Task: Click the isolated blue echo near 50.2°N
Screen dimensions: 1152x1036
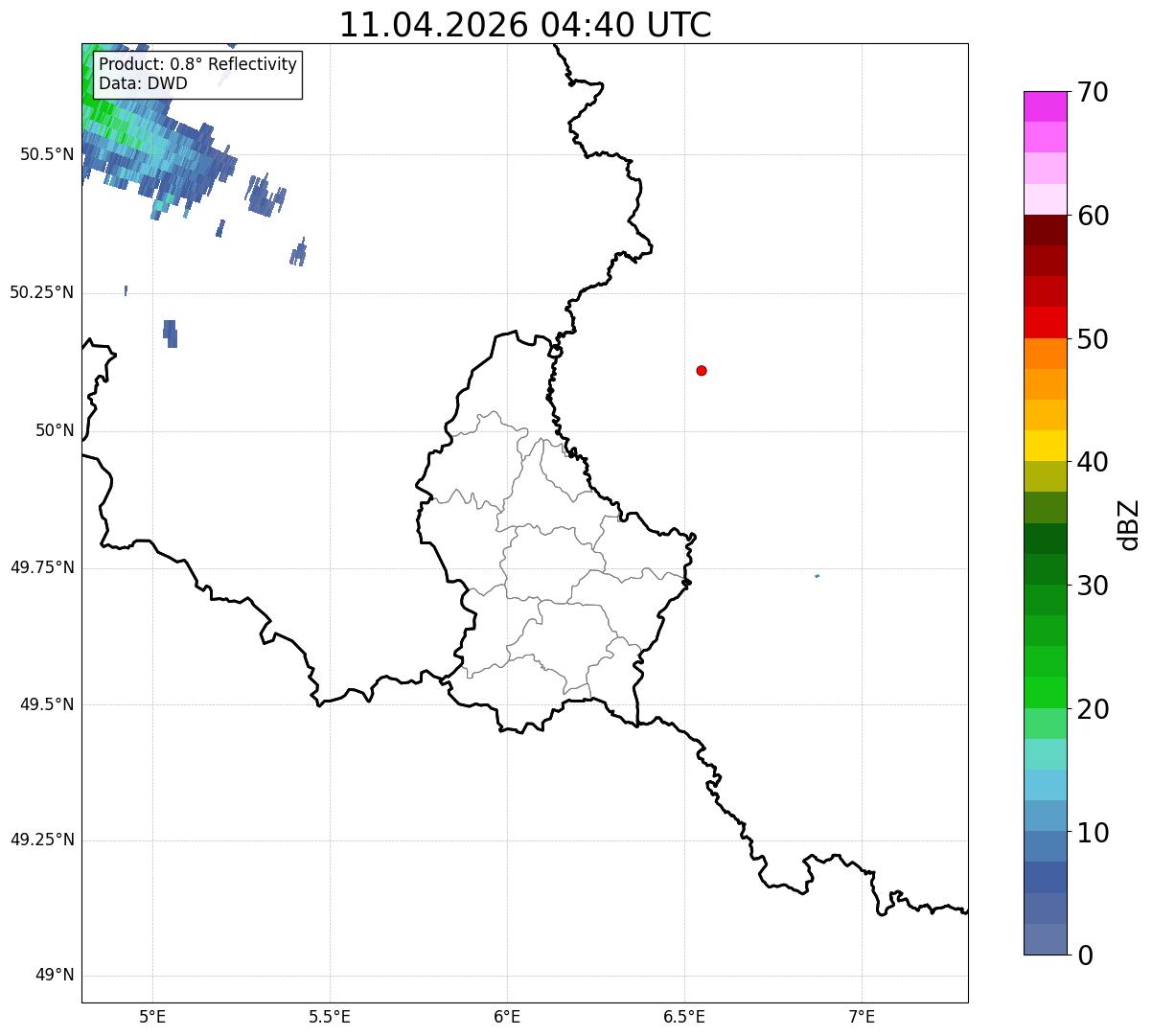Action: click(171, 333)
